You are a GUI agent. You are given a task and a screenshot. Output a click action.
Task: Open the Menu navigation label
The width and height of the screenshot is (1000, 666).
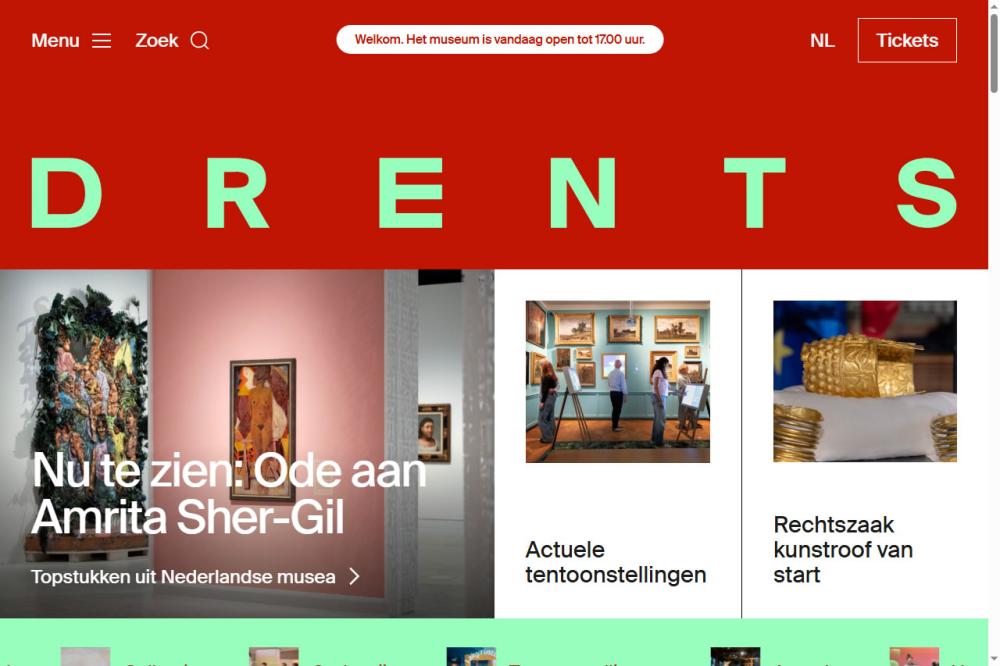coord(55,41)
